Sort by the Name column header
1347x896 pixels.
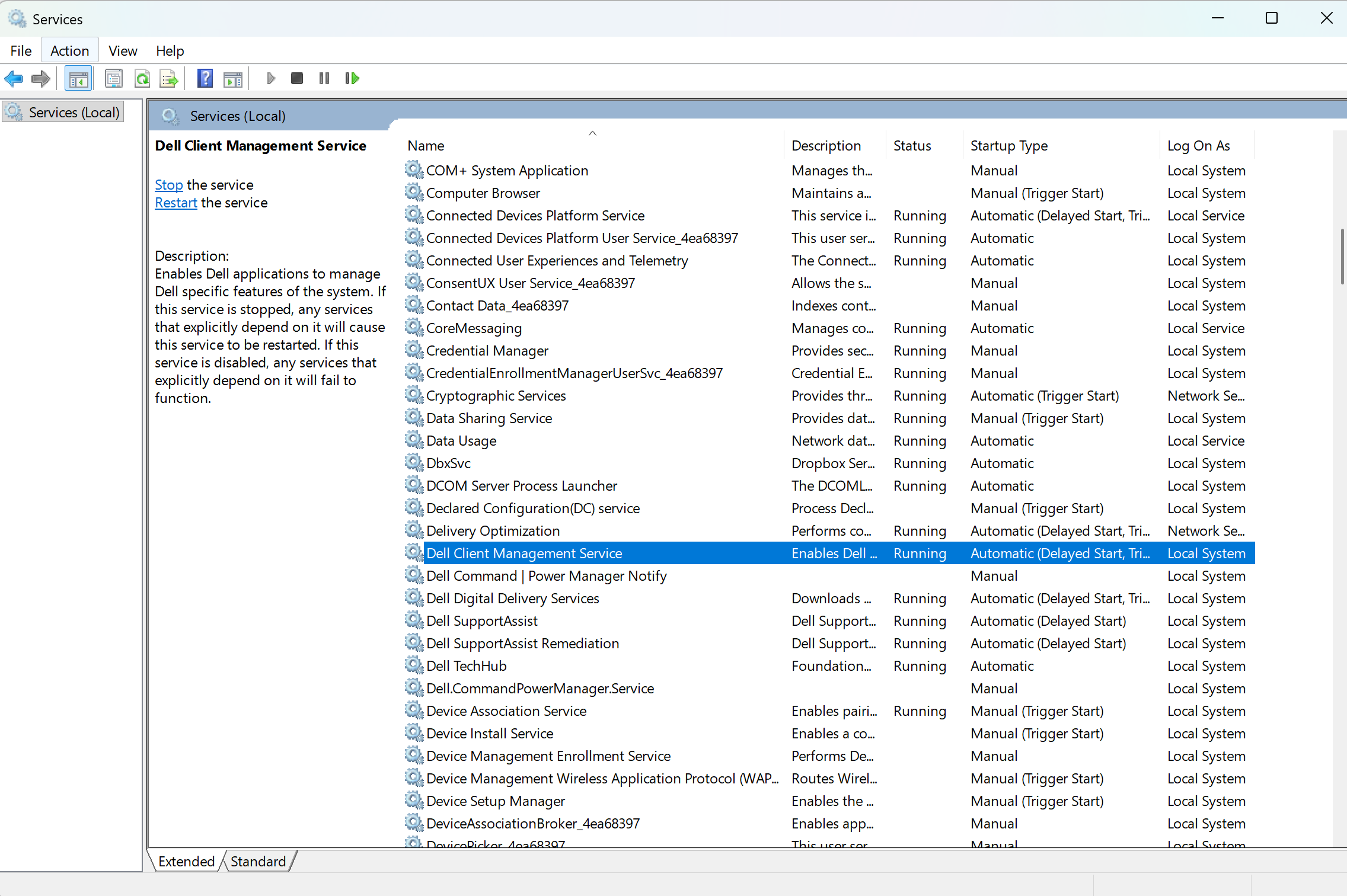(x=426, y=146)
